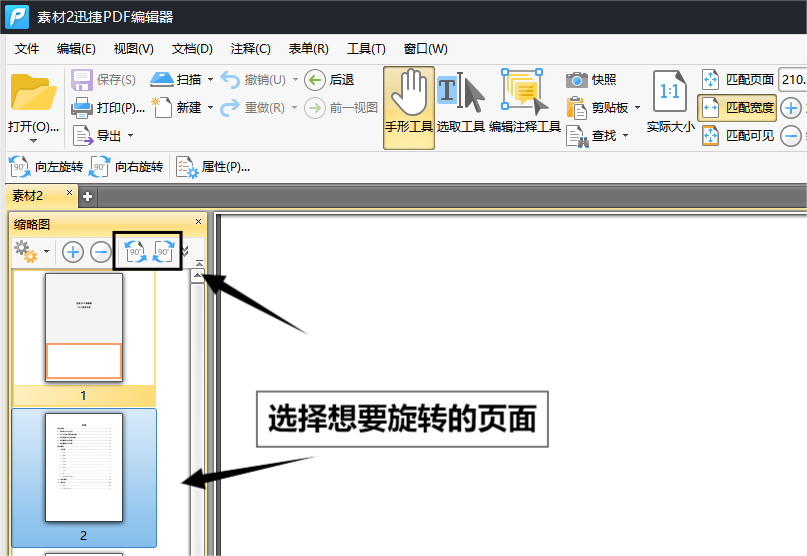The image size is (807, 556).
Task: Click the 剪贴板 clipboard icon
Action: (x=577, y=108)
